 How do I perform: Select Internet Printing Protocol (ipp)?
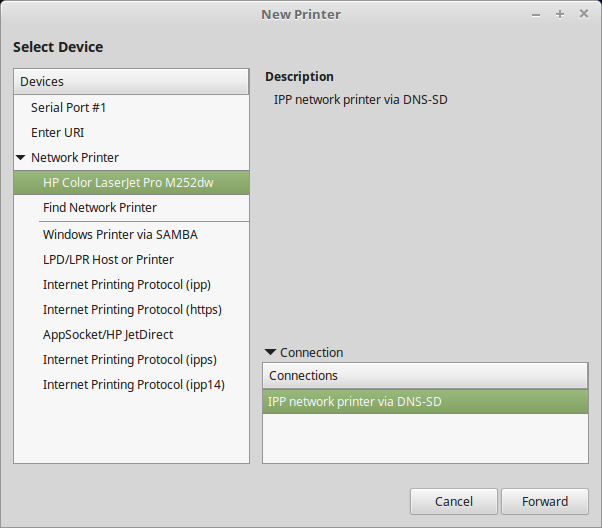(126, 284)
